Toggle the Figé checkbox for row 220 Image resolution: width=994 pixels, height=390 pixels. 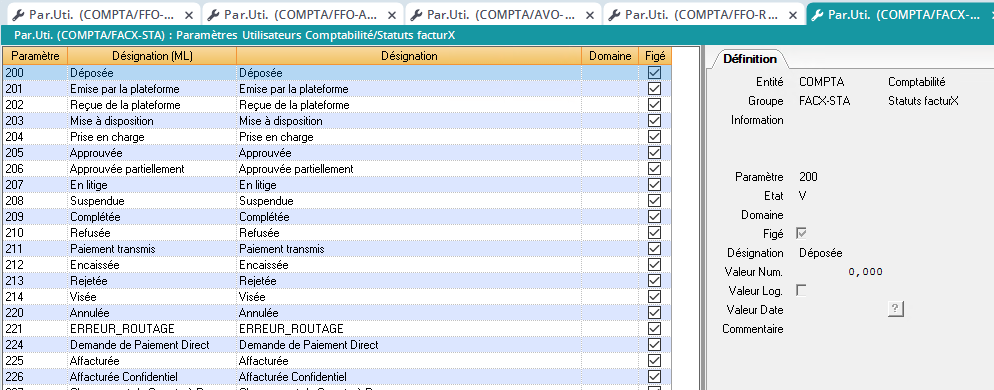click(655, 313)
